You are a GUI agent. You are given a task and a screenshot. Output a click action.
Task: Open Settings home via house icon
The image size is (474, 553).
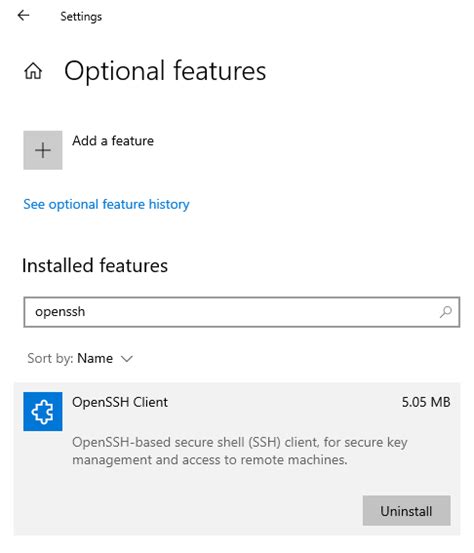(33, 71)
